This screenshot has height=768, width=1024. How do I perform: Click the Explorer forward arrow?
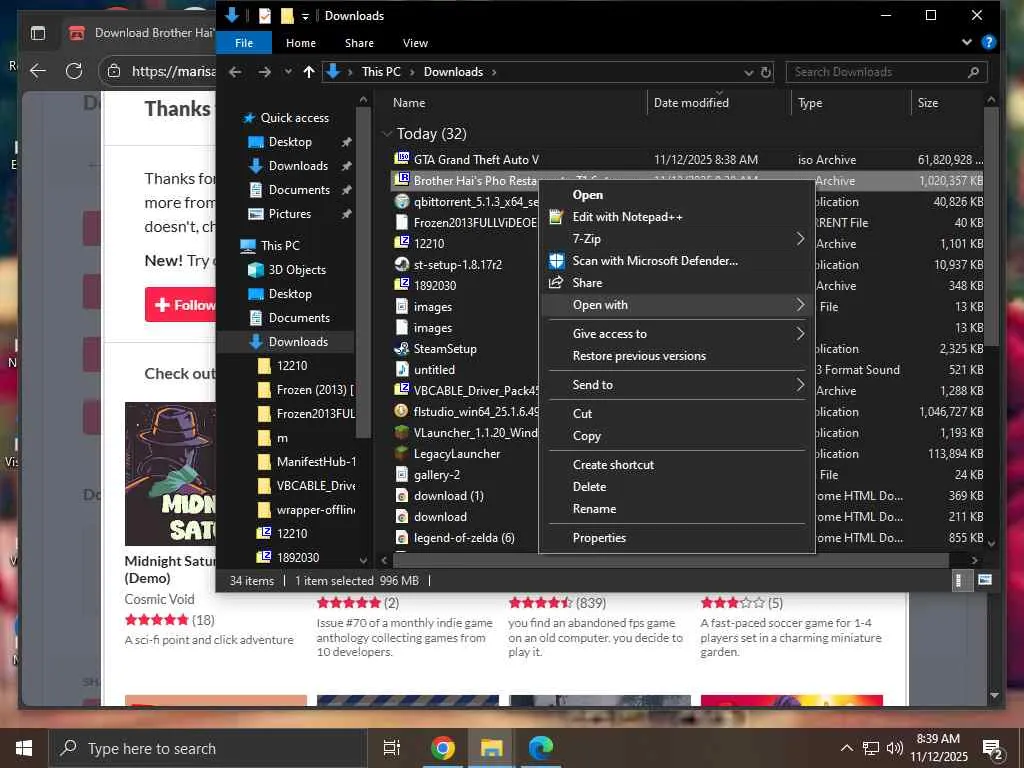click(264, 72)
